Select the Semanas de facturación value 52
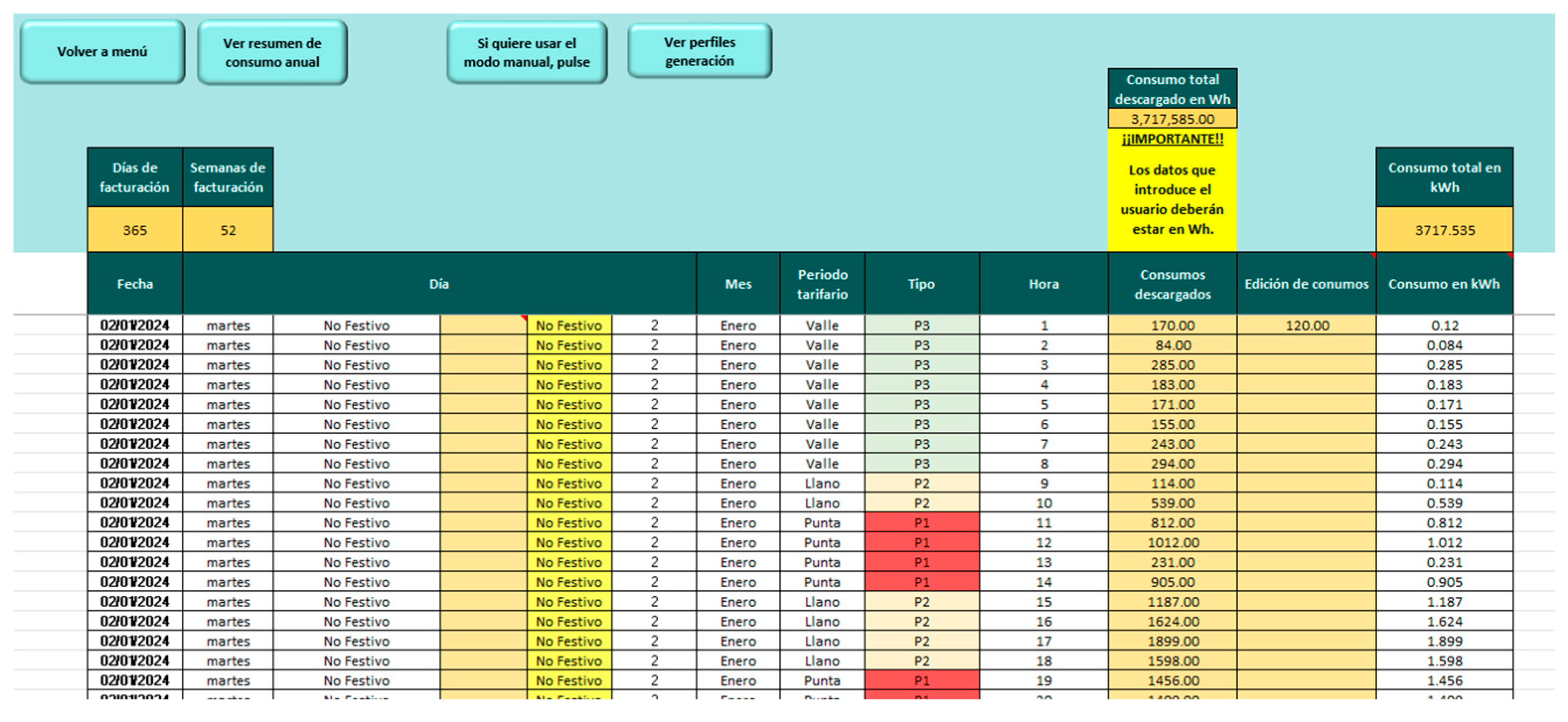Image resolution: width=1568 pixels, height=722 pixels. 227,230
